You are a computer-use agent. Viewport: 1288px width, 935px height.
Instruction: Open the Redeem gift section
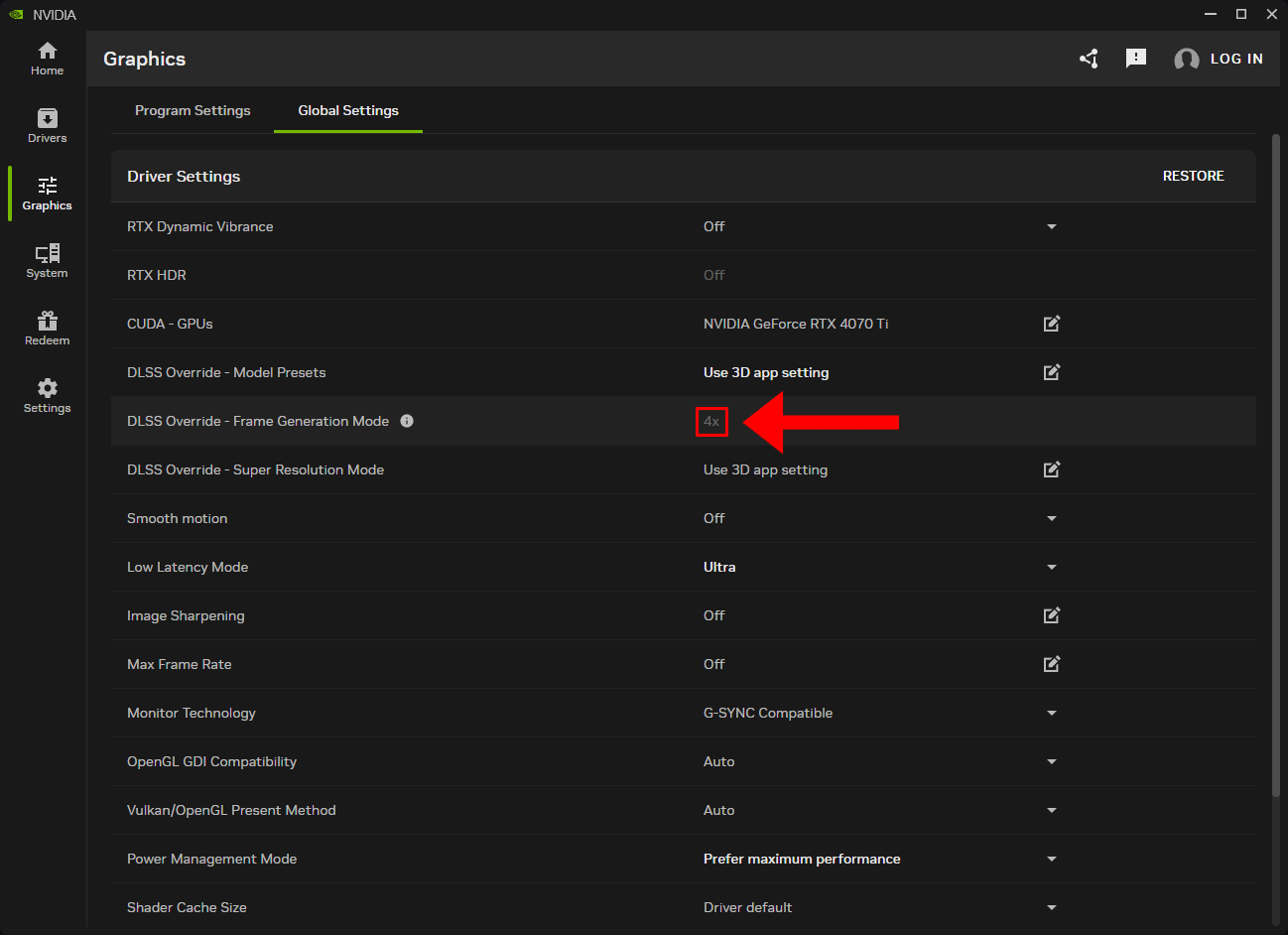47,329
